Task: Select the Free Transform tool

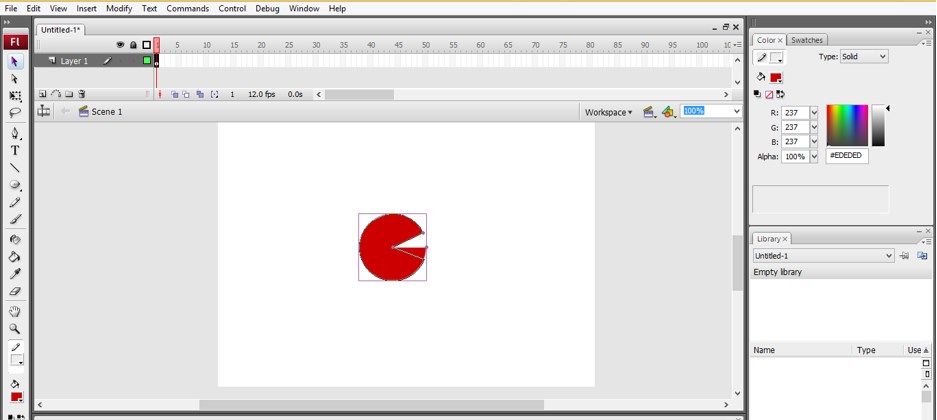Action: point(15,96)
